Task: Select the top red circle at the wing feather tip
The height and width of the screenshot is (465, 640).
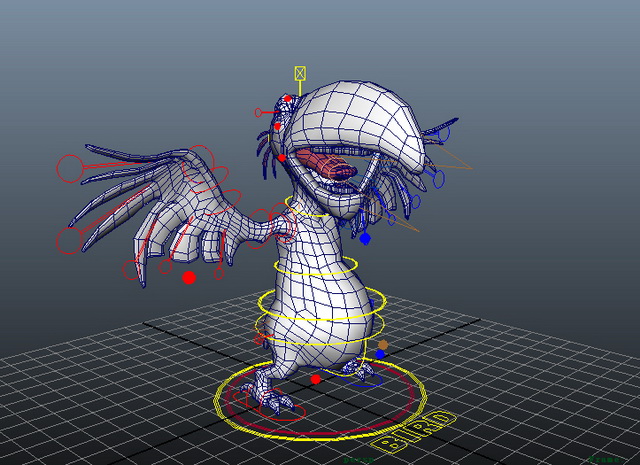Action: [x=70, y=168]
